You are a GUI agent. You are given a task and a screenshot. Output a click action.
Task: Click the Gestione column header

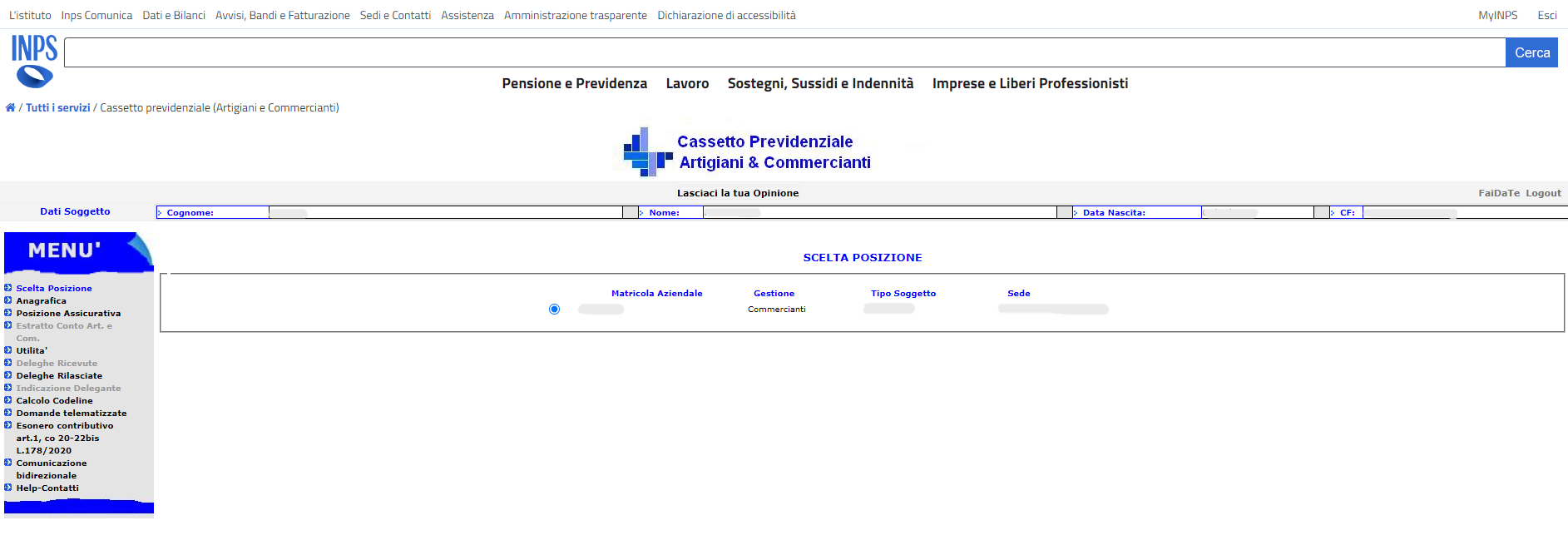[x=774, y=293]
